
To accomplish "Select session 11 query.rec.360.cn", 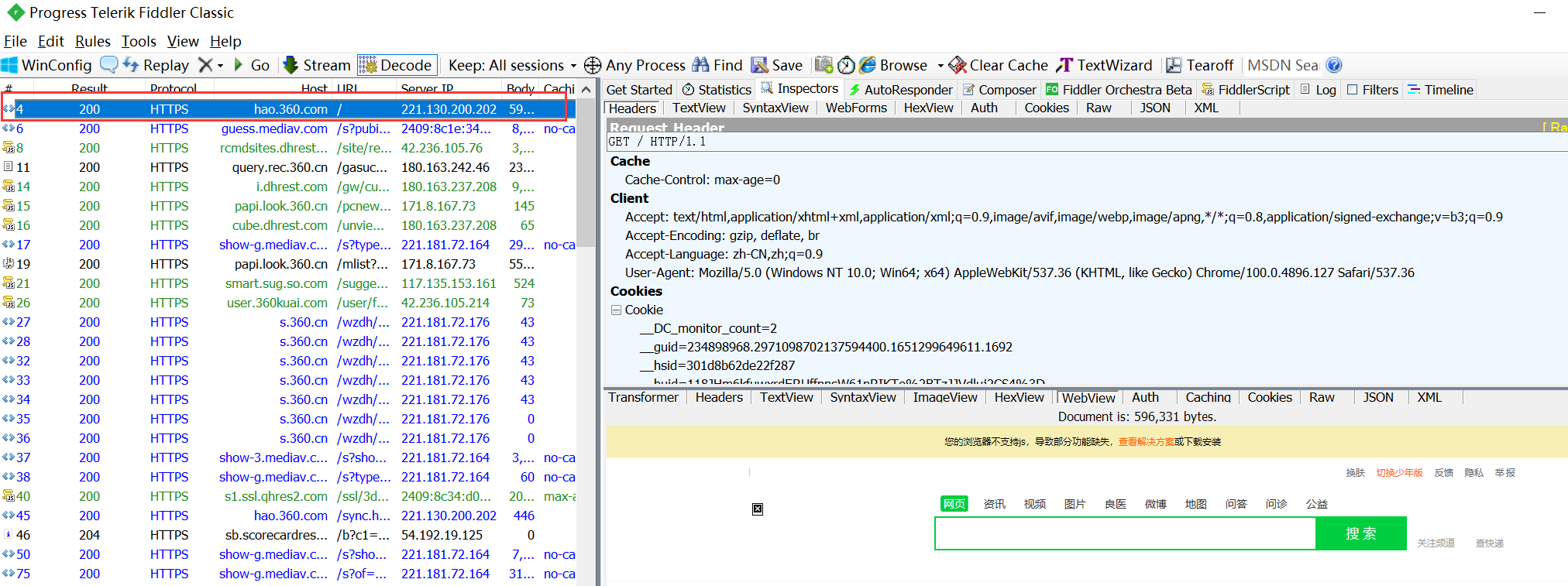I will [x=287, y=167].
